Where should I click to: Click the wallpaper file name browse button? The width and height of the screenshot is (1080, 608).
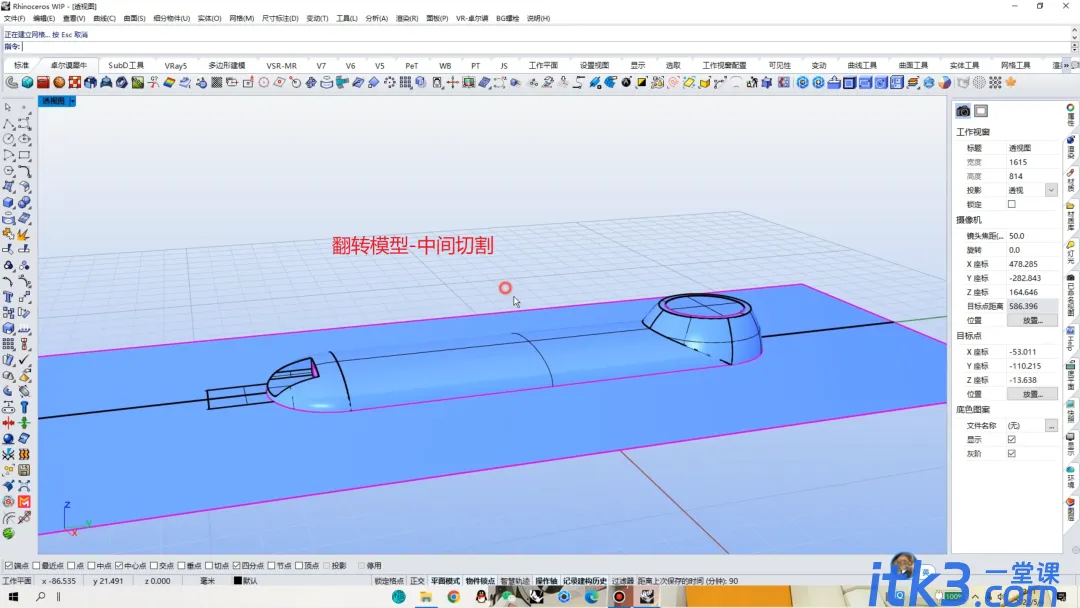pyautogui.click(x=1051, y=426)
